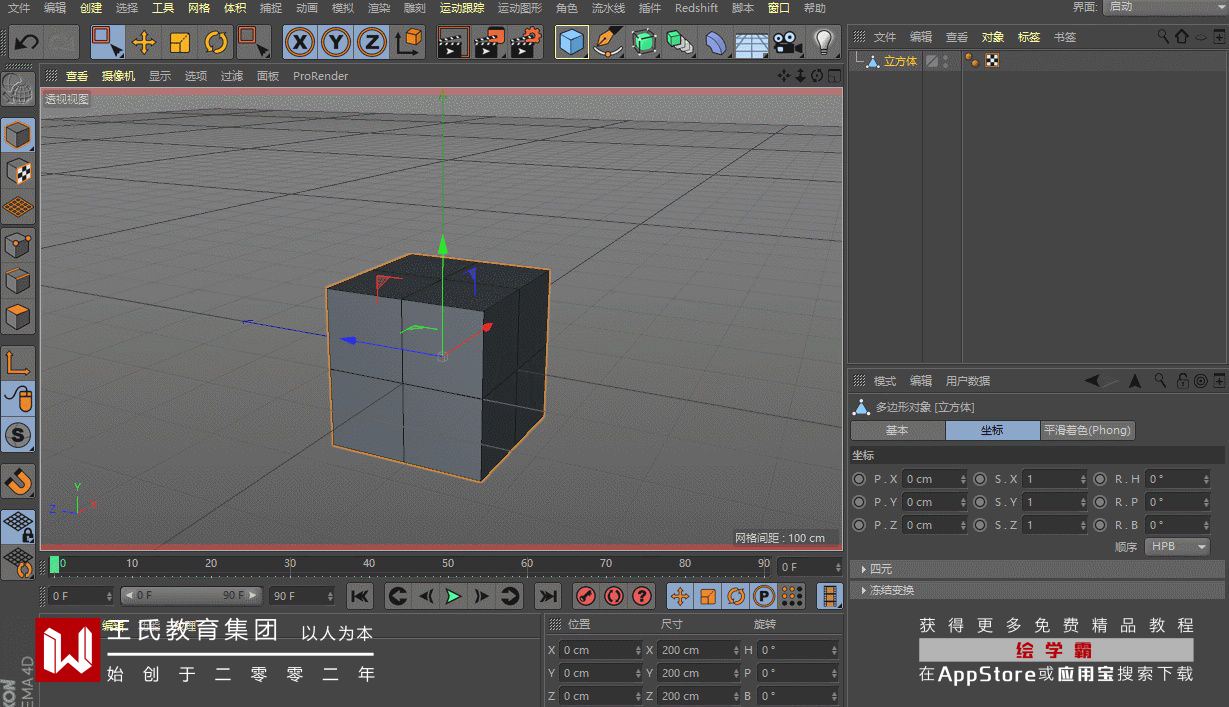This screenshot has height=707, width=1229.
Task: Toggle the X axis lock
Action: [x=300, y=42]
